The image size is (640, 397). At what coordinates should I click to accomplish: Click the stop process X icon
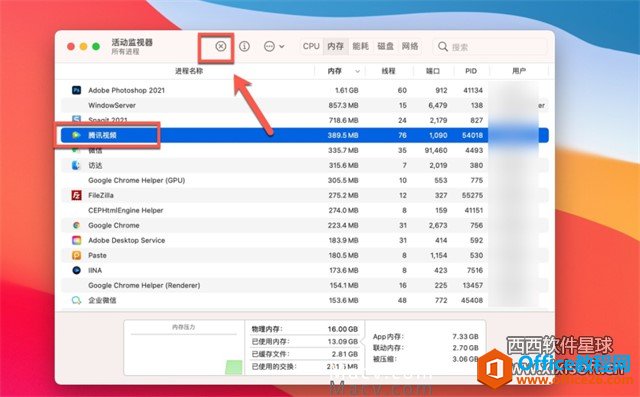point(220,46)
